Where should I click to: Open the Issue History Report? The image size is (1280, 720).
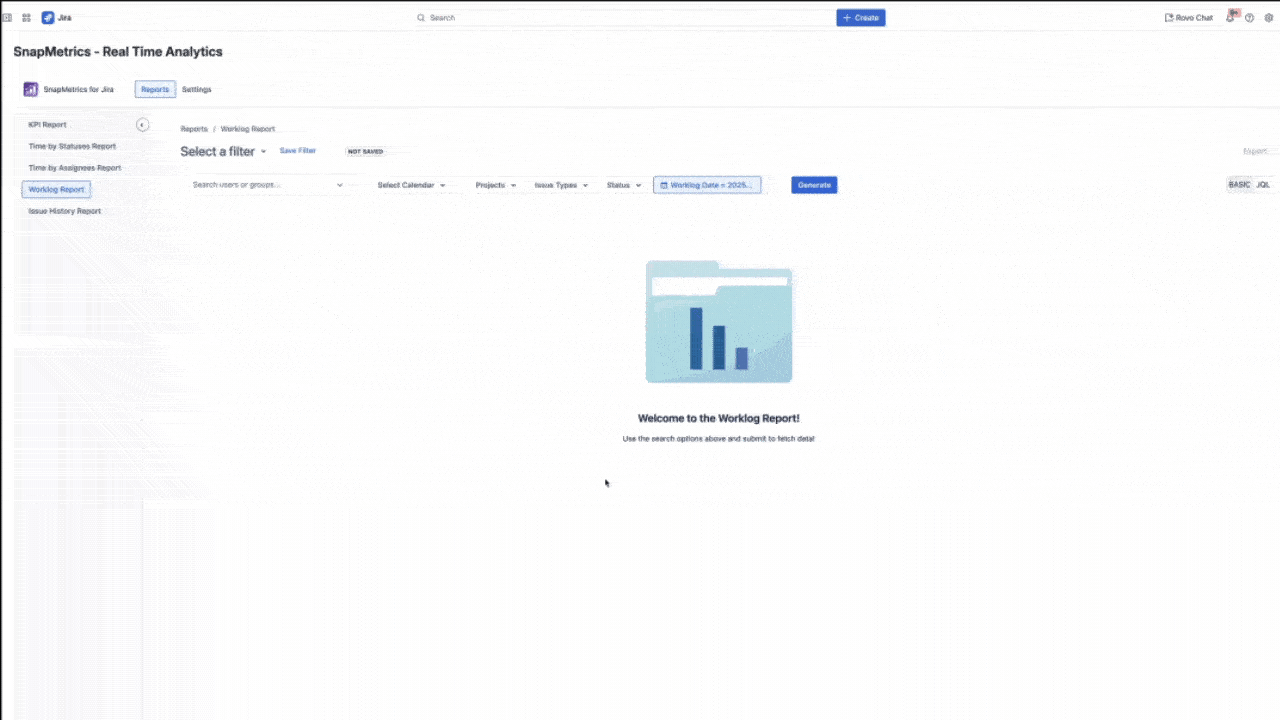click(x=65, y=211)
